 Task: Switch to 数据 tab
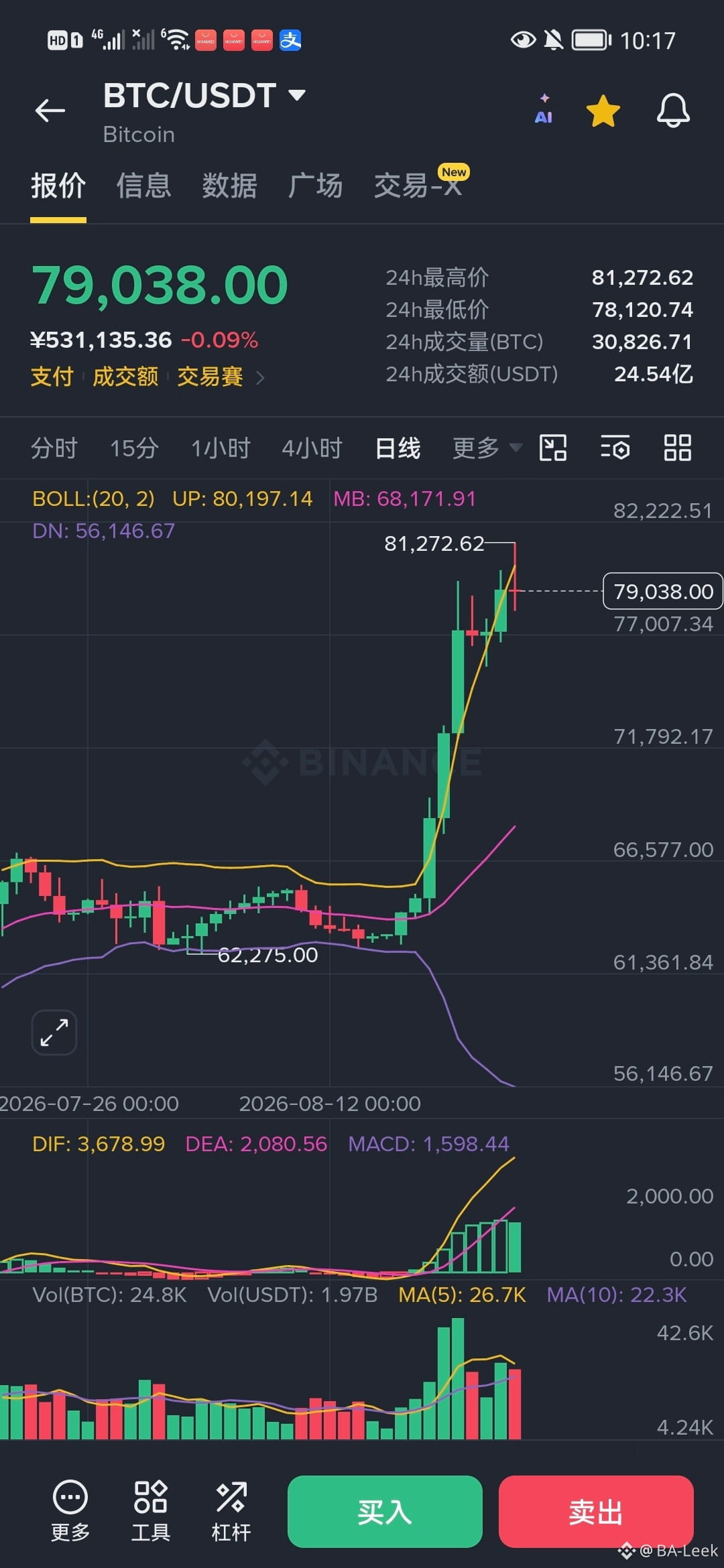tap(230, 186)
